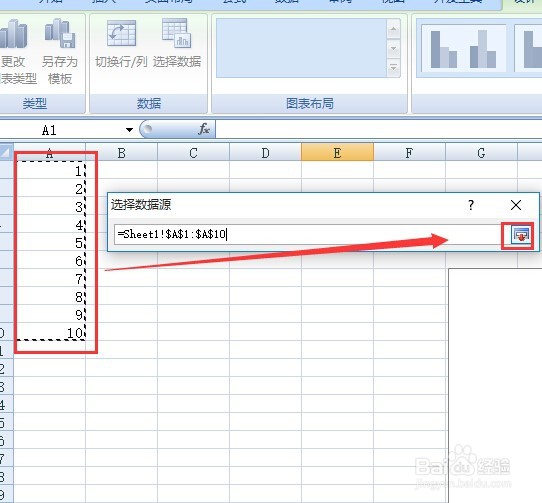Click chart layout gallery scroll-down arrow

click(x=393, y=48)
